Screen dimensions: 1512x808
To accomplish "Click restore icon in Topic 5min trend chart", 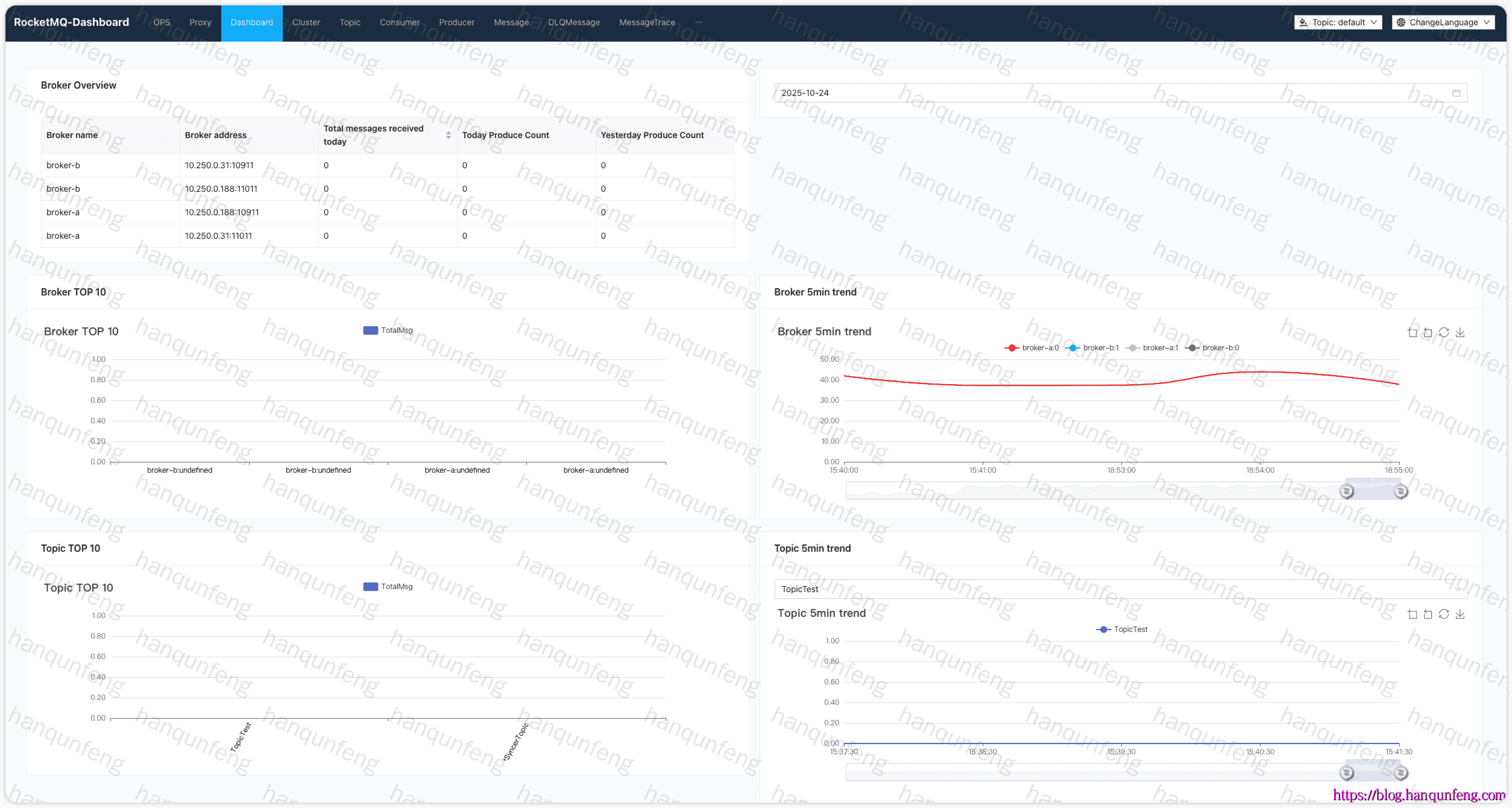I will (x=1444, y=614).
